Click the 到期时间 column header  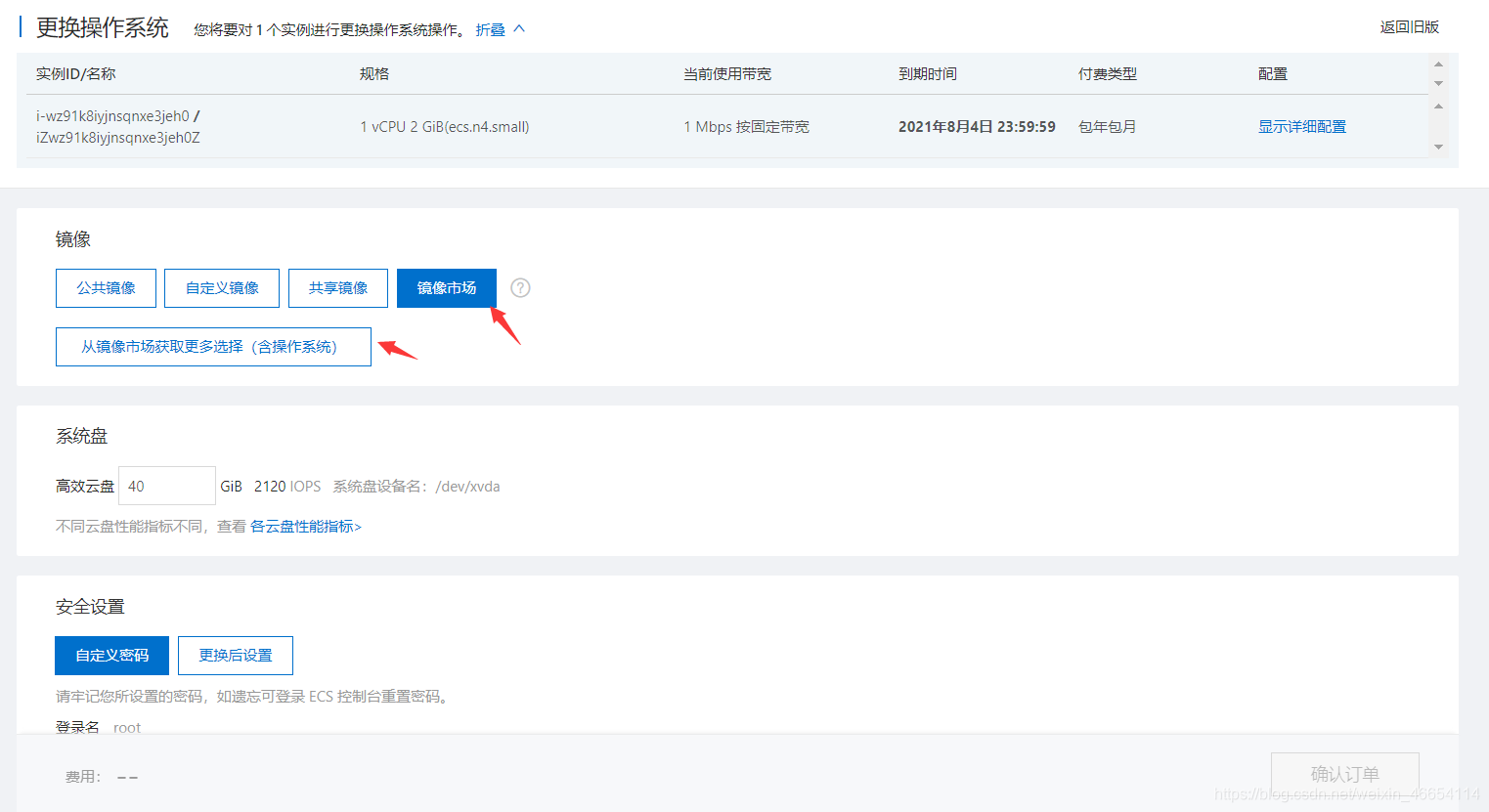[928, 74]
